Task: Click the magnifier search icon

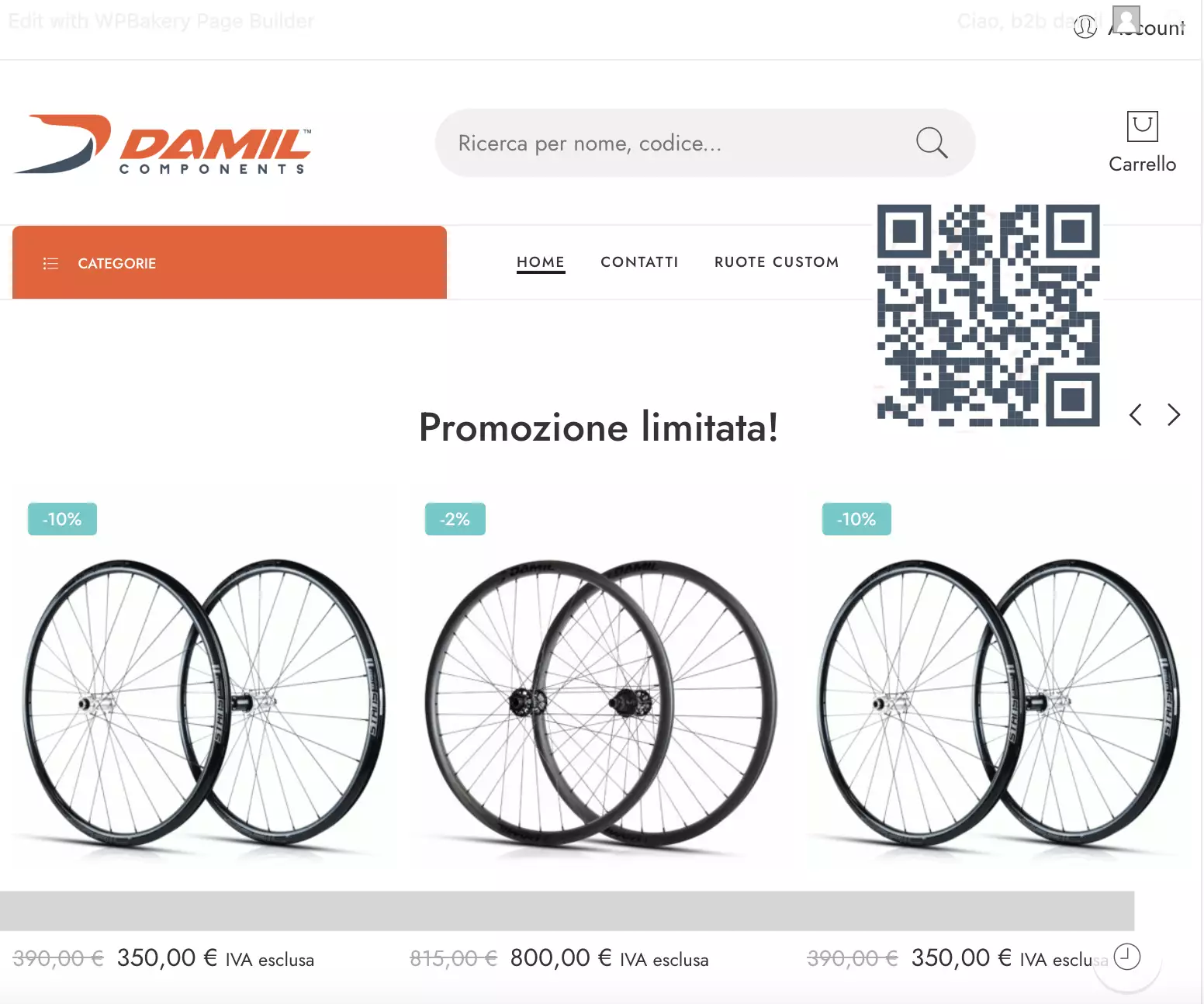Action: click(x=932, y=143)
